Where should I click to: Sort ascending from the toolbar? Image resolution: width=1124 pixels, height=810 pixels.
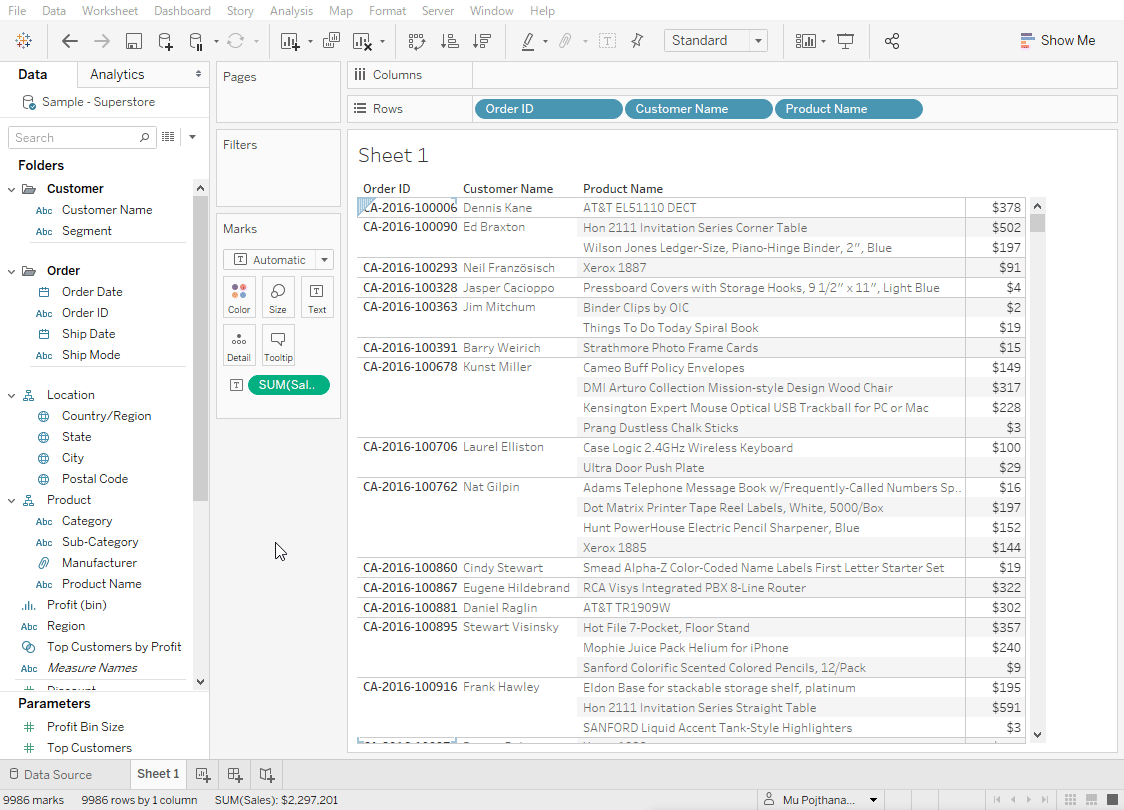(x=449, y=41)
